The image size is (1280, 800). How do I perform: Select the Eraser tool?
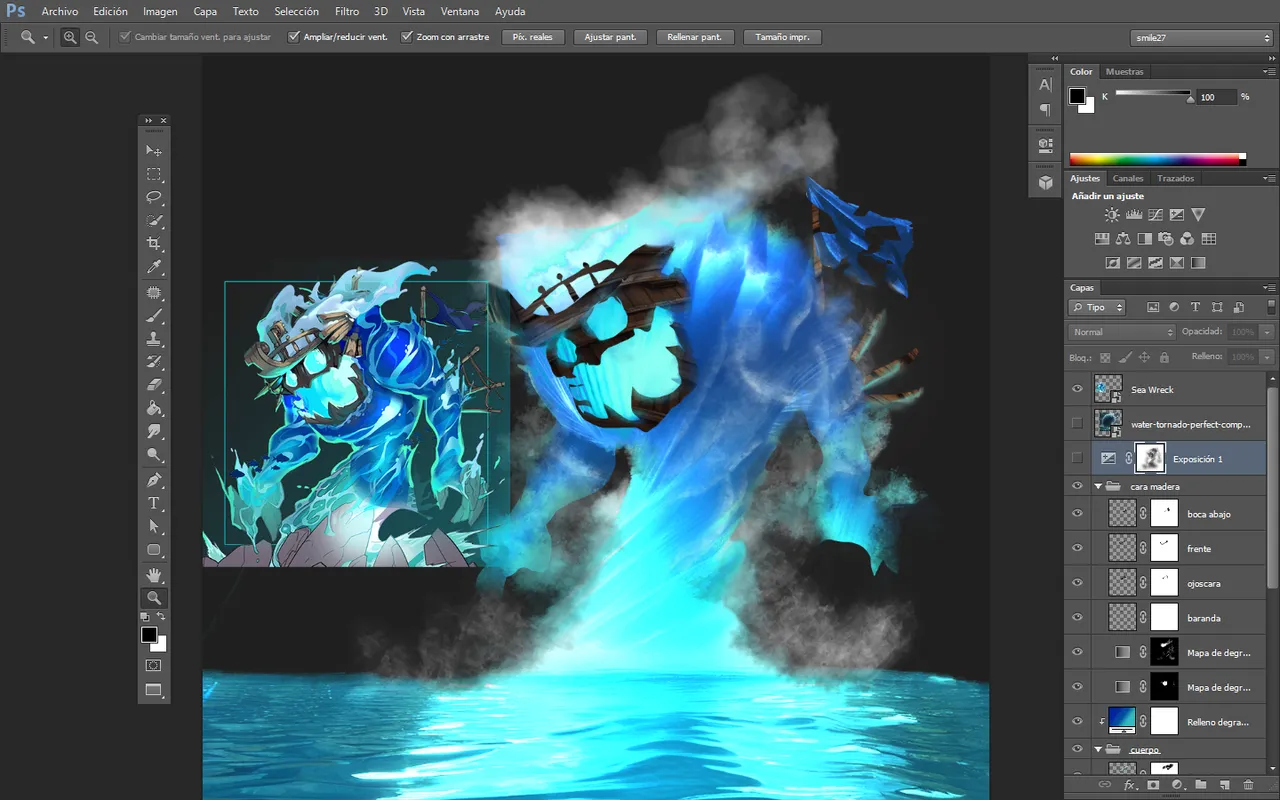pyautogui.click(x=154, y=384)
